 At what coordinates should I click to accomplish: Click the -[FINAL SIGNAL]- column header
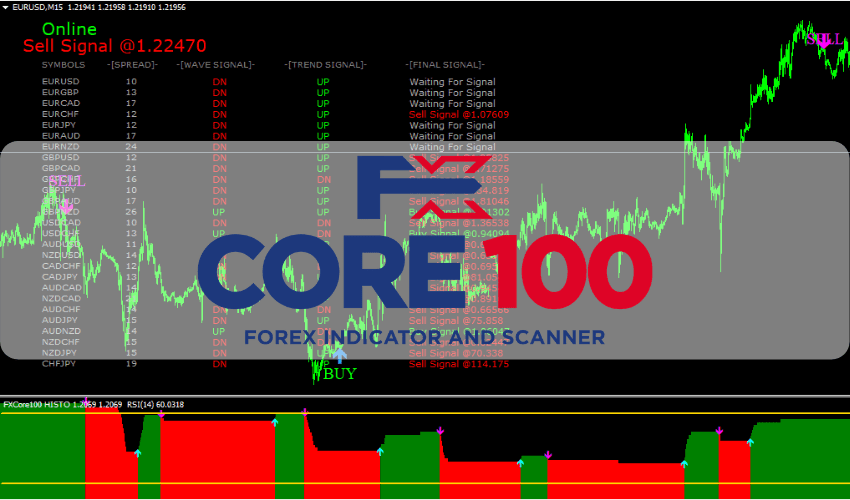pyautogui.click(x=445, y=65)
